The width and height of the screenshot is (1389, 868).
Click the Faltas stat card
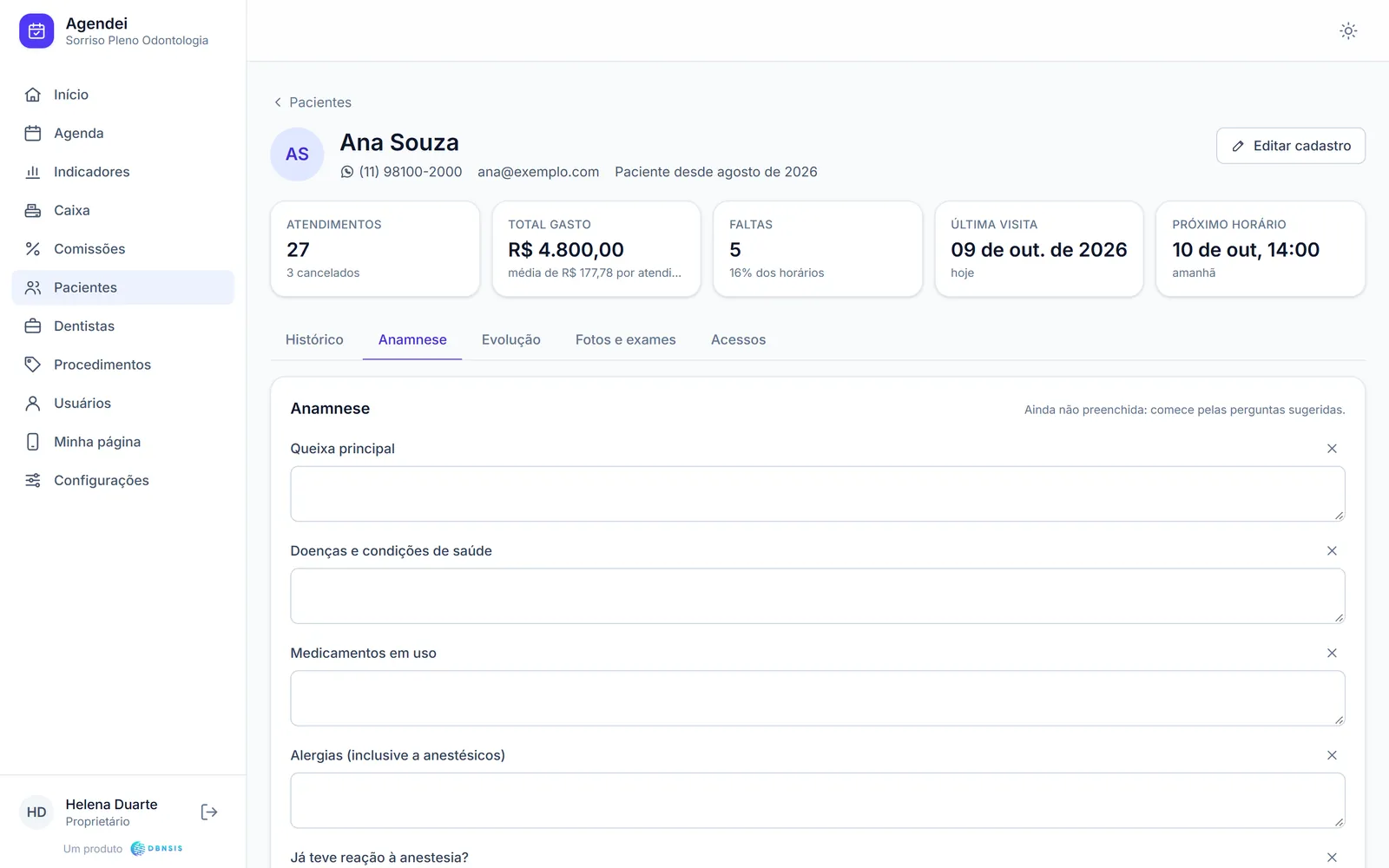click(x=818, y=249)
